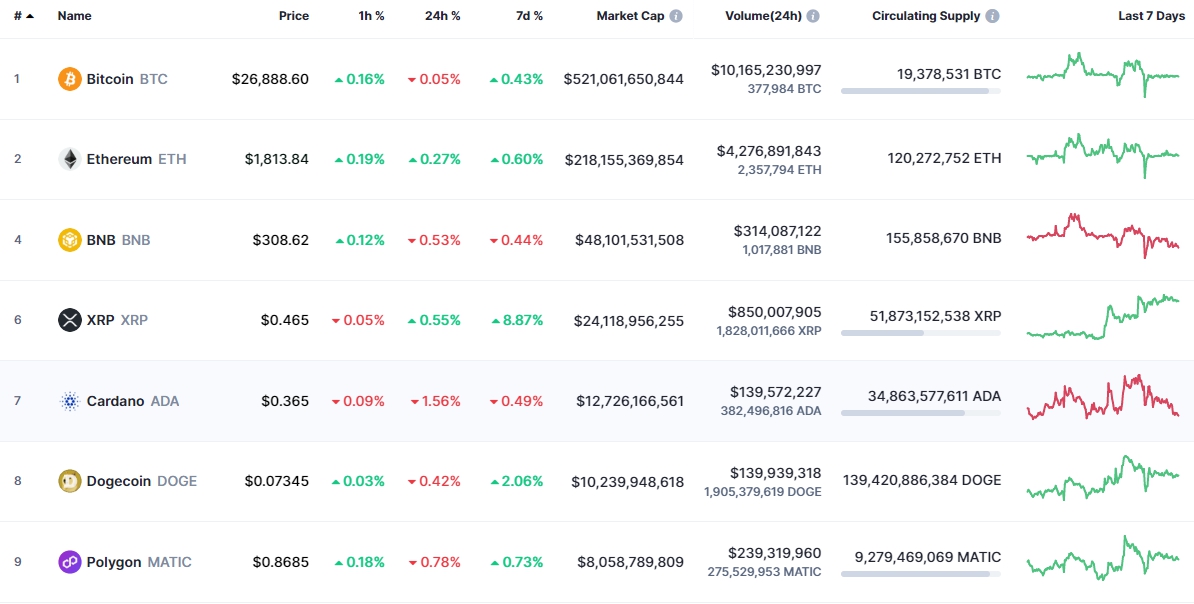Click the Last 7 Days header
The height and width of the screenshot is (604, 1194).
[1151, 16]
